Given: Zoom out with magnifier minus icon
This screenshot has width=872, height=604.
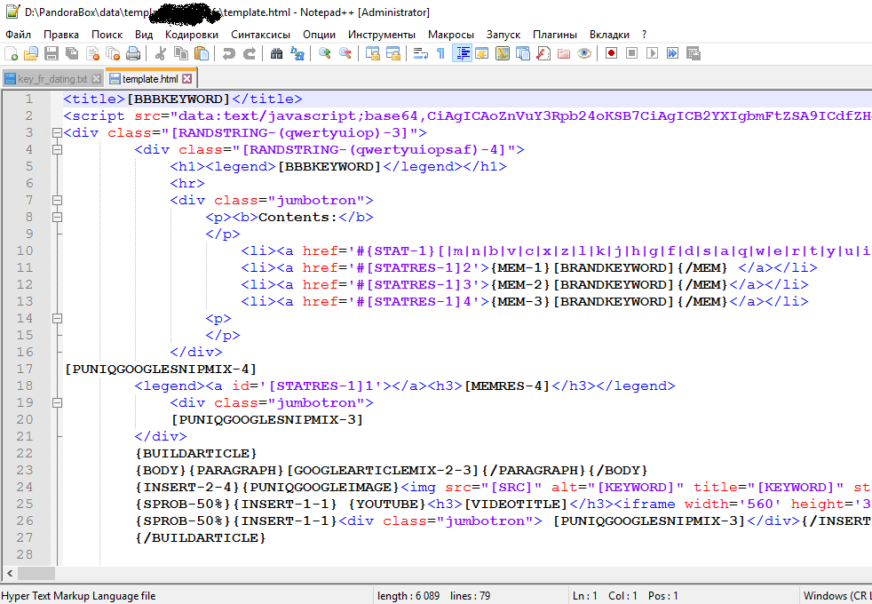Looking at the screenshot, I should point(345,53).
